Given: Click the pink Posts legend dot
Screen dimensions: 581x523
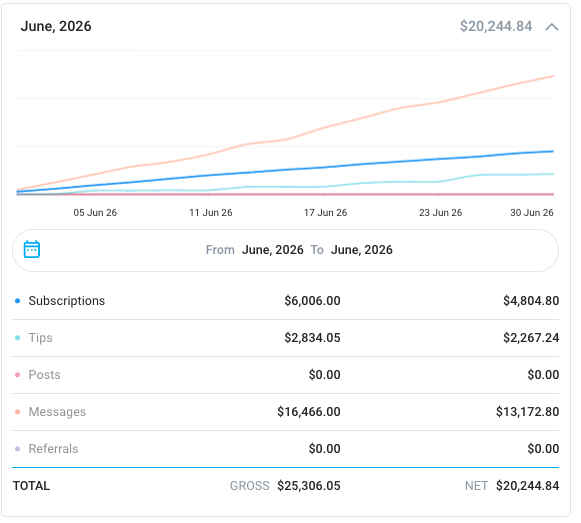Looking at the screenshot, I should click(x=17, y=375).
